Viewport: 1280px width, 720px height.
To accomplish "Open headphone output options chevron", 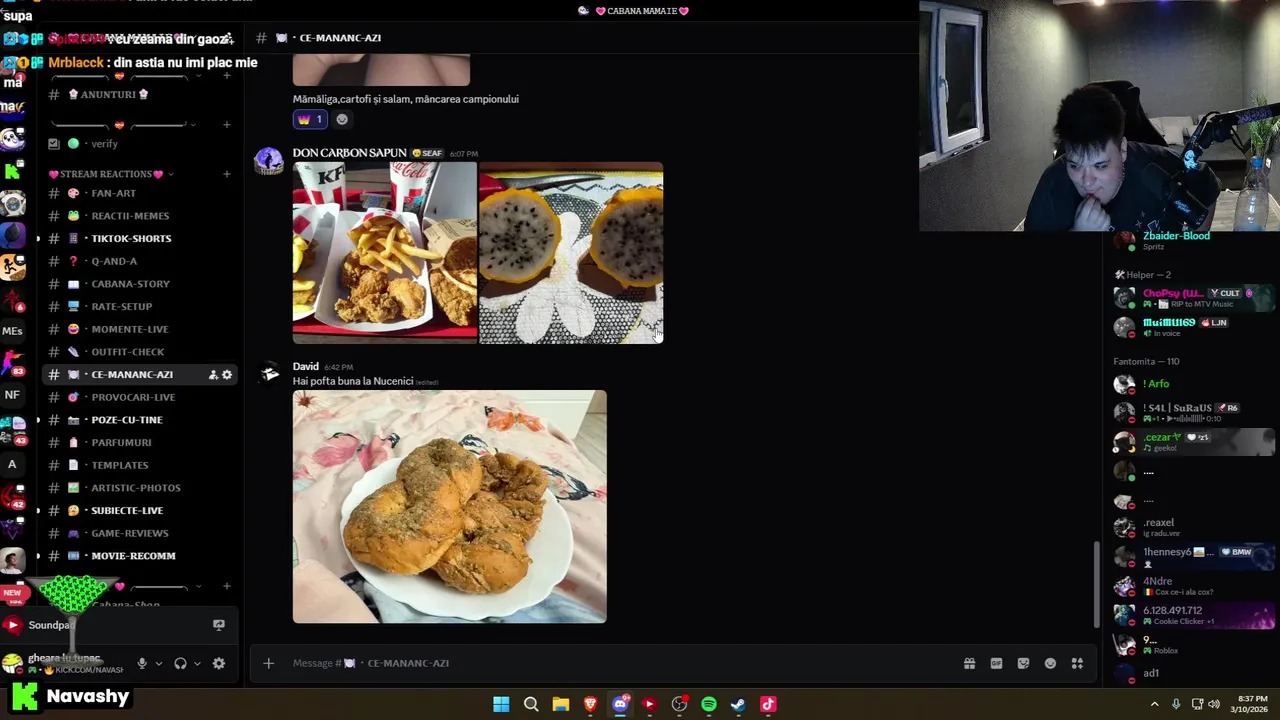I will [x=197, y=663].
